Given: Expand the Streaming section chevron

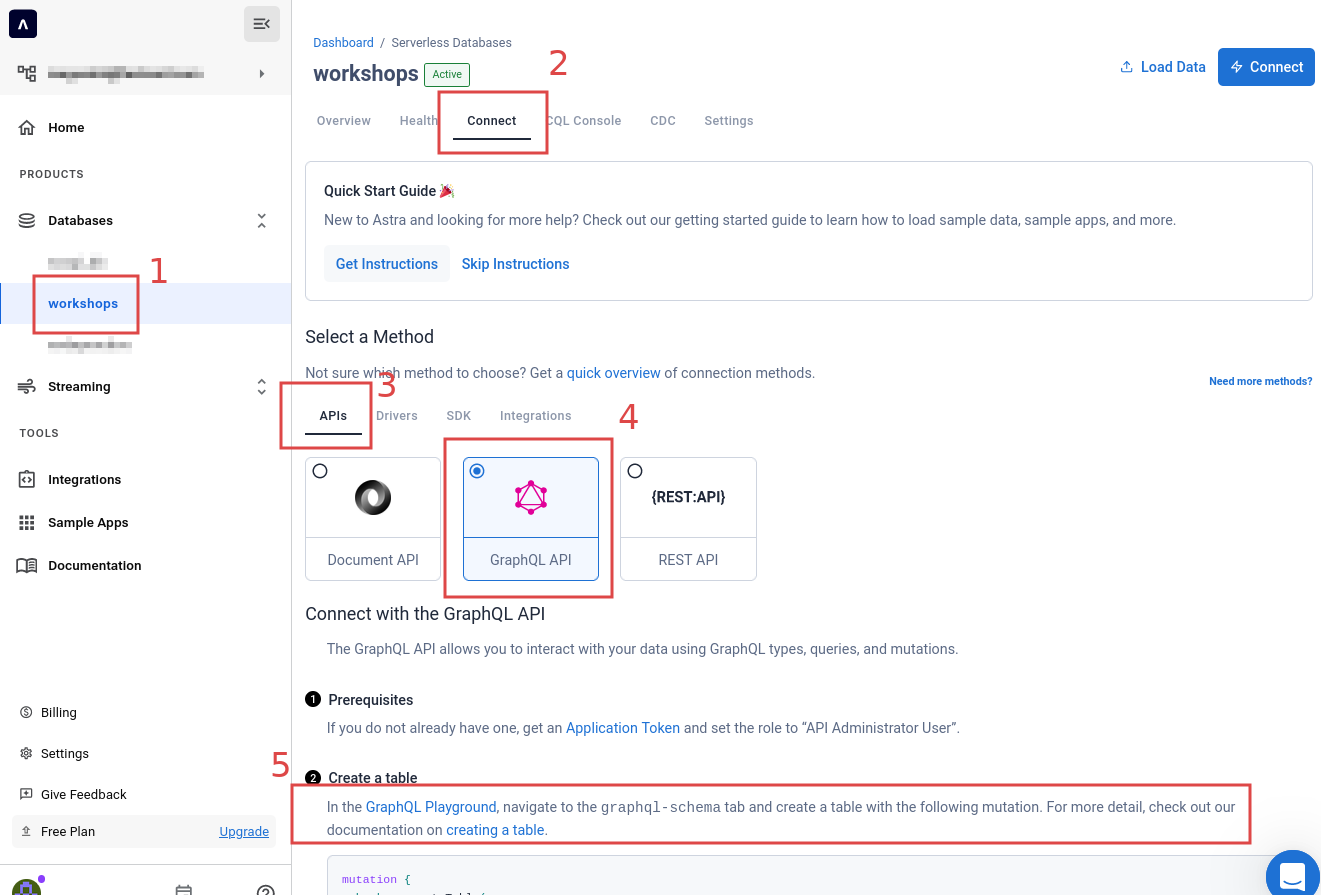Looking at the screenshot, I should pyautogui.click(x=262, y=386).
